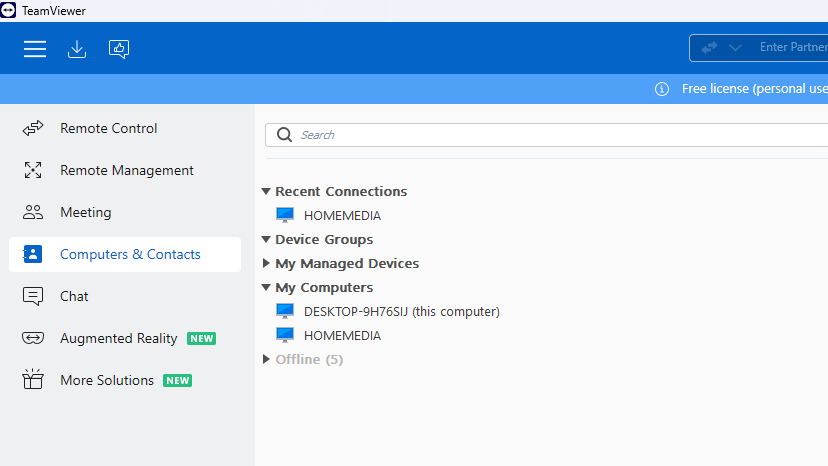828x466 pixels.
Task: Expand My Managed Devices group
Action: coord(266,263)
